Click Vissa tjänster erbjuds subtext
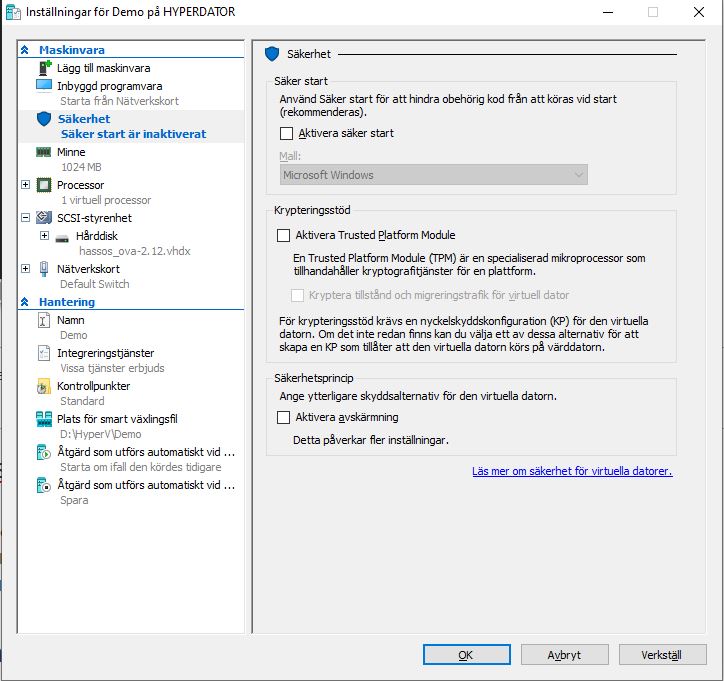Image resolution: width=724 pixels, height=681 pixels. tap(112, 368)
